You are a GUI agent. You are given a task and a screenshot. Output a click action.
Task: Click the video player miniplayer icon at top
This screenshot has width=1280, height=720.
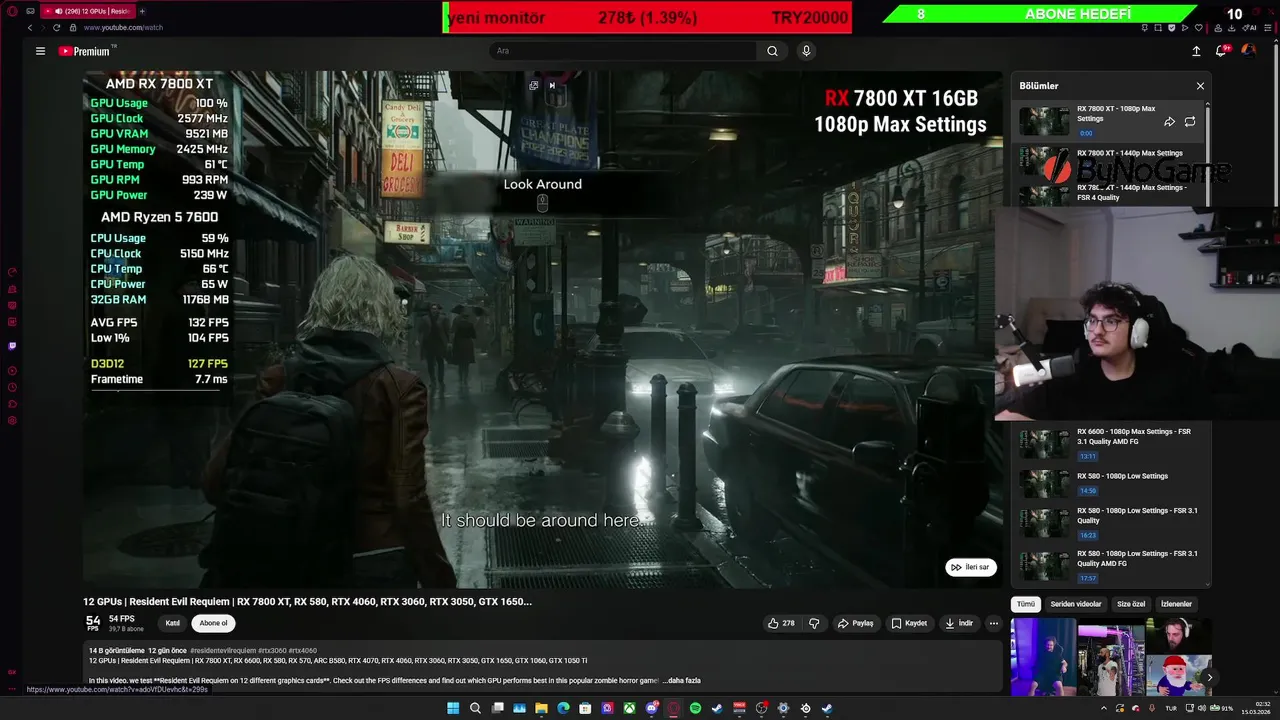pyautogui.click(x=534, y=86)
